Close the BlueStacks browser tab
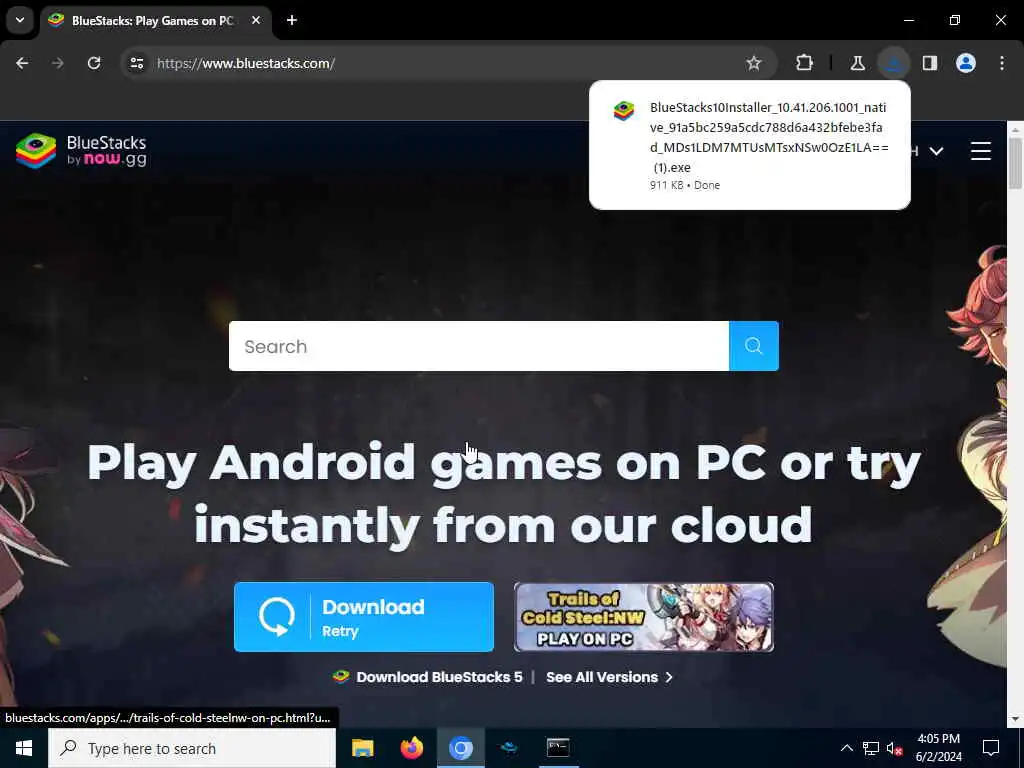Viewport: 1024px width, 768px height. click(x=256, y=20)
